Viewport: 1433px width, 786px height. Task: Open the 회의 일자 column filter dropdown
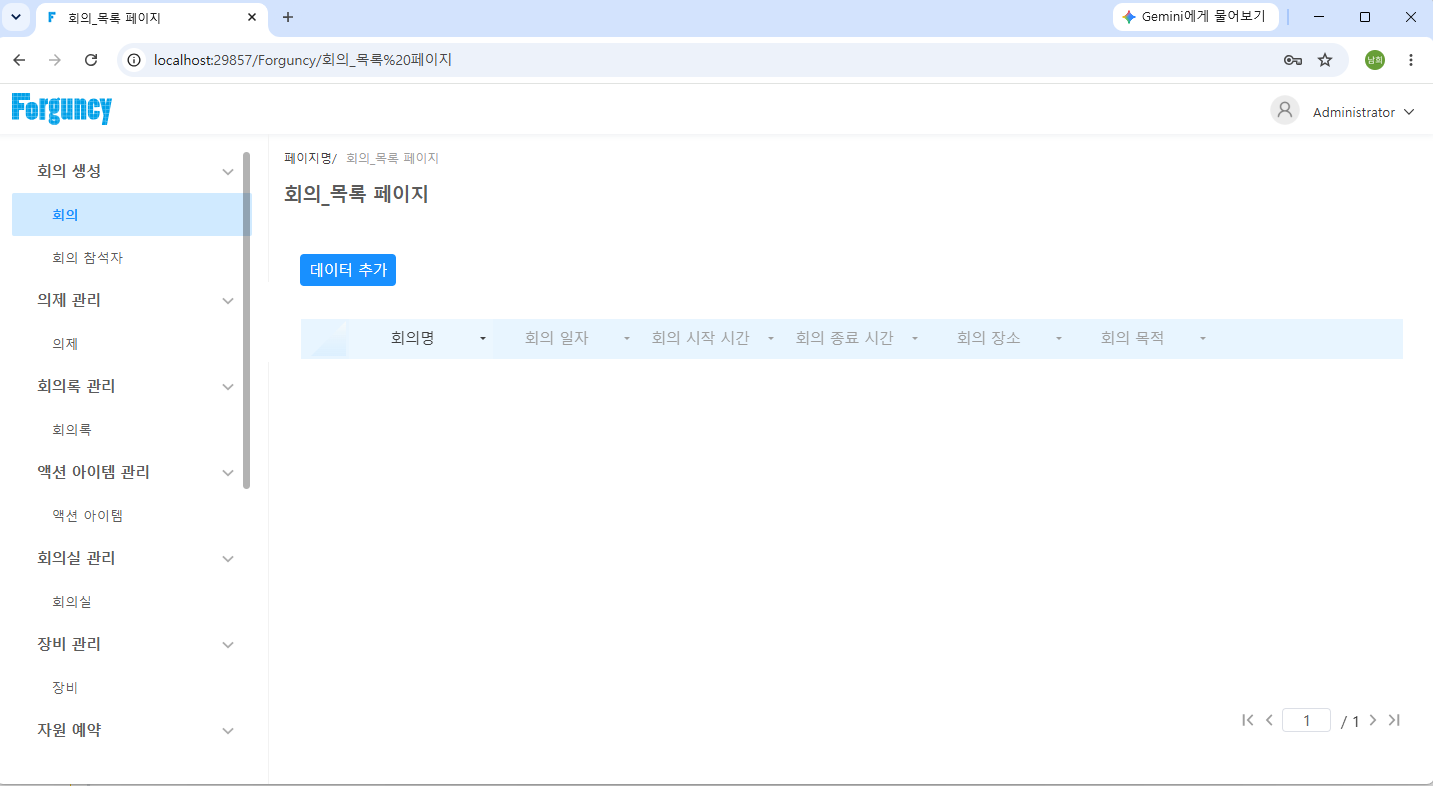point(627,339)
